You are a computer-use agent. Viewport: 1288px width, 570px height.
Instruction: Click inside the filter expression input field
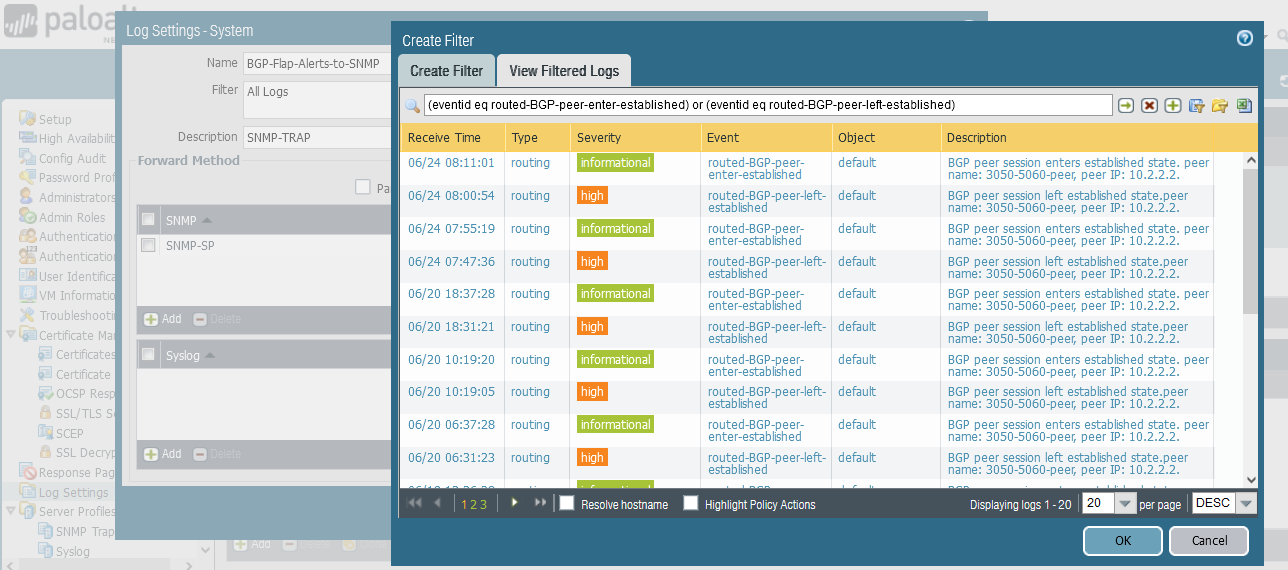click(767, 105)
